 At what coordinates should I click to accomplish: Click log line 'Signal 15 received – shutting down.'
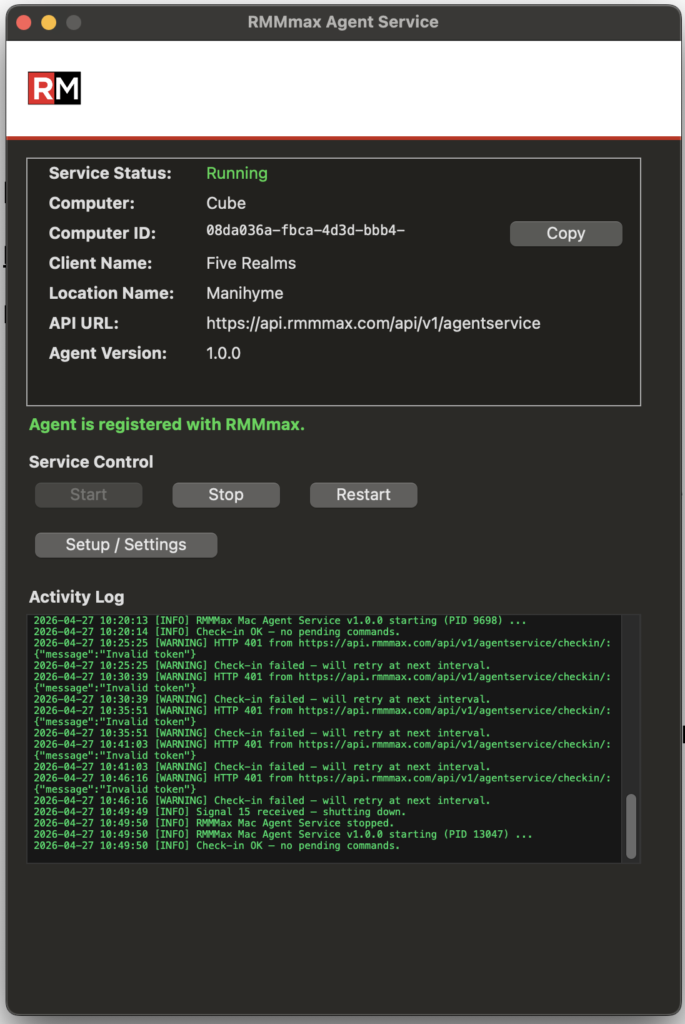click(219, 812)
